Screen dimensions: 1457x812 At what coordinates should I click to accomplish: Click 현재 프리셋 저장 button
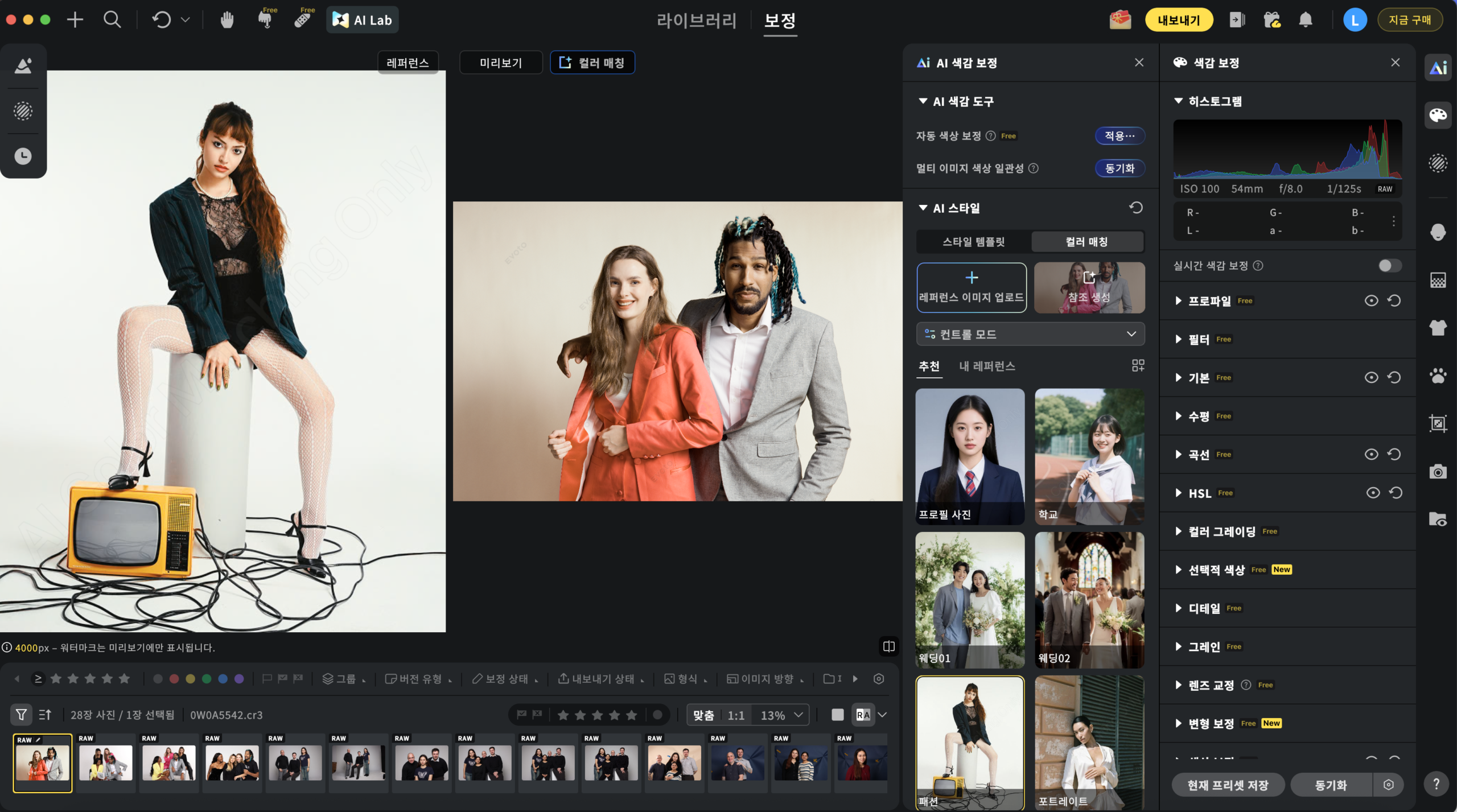coord(1228,785)
